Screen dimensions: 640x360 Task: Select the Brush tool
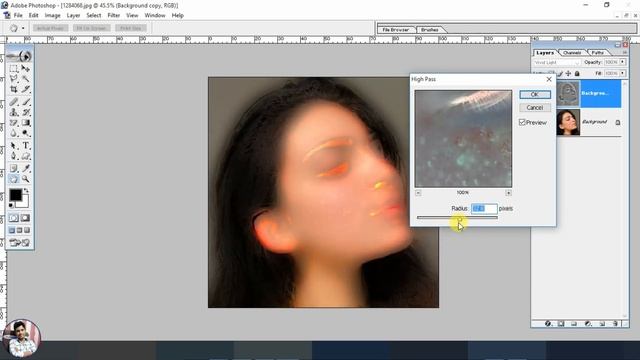[x=26, y=102]
